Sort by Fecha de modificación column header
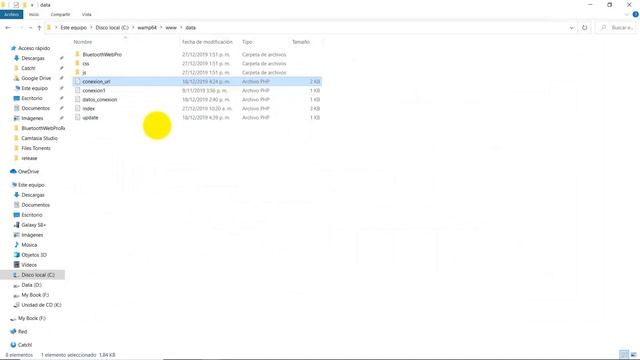 click(x=207, y=42)
